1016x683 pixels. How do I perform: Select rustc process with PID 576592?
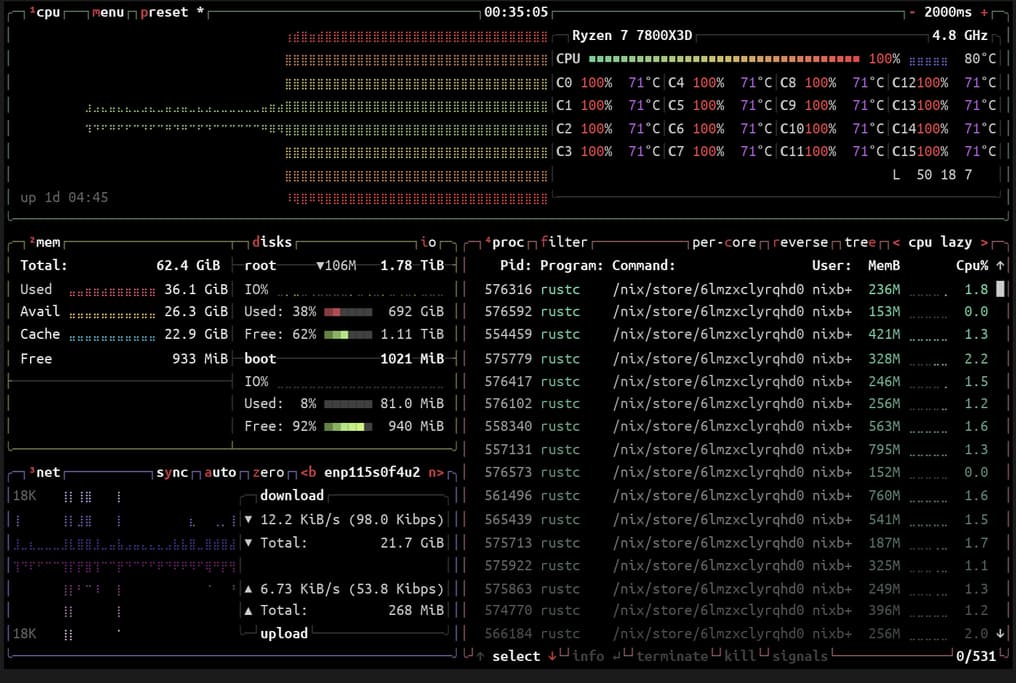pos(736,312)
